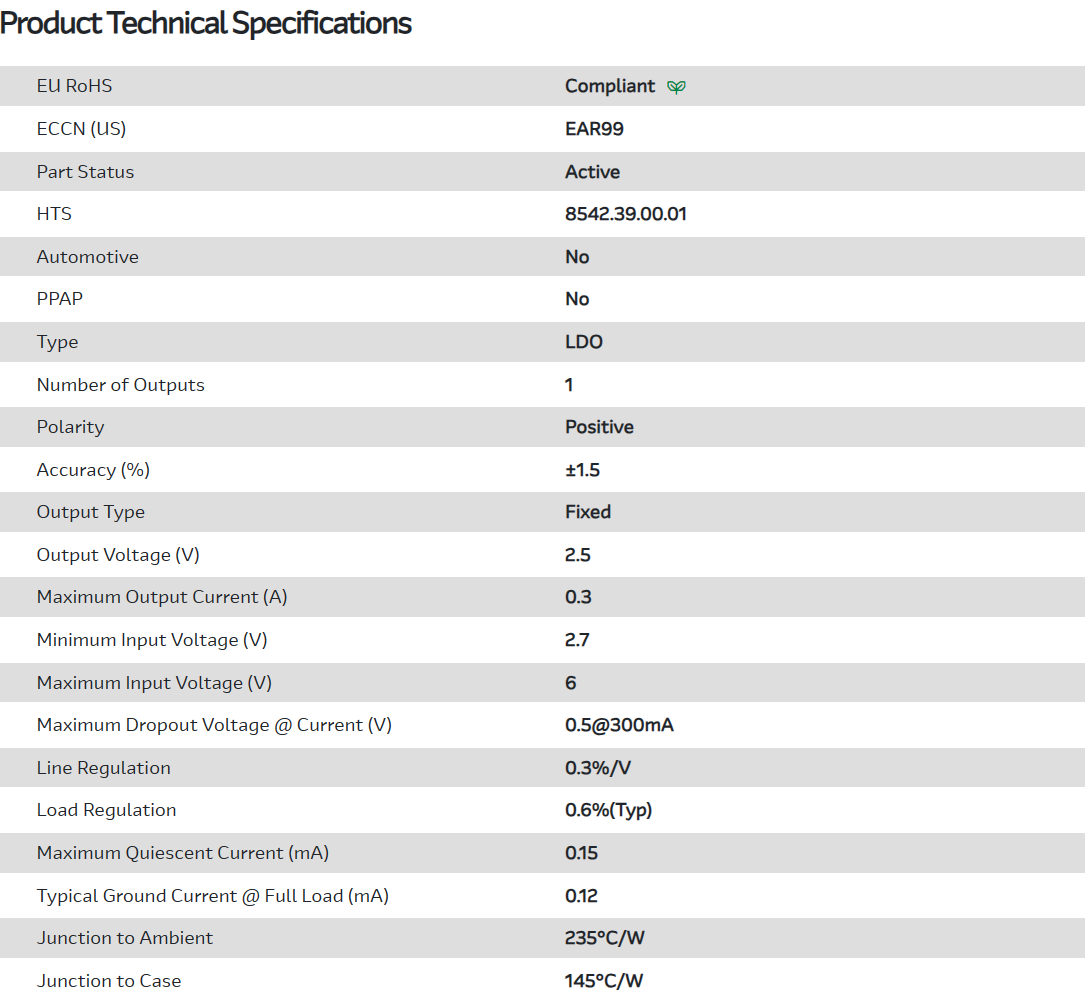Click the Positive polarity value
1085x999 pixels.
tap(599, 427)
